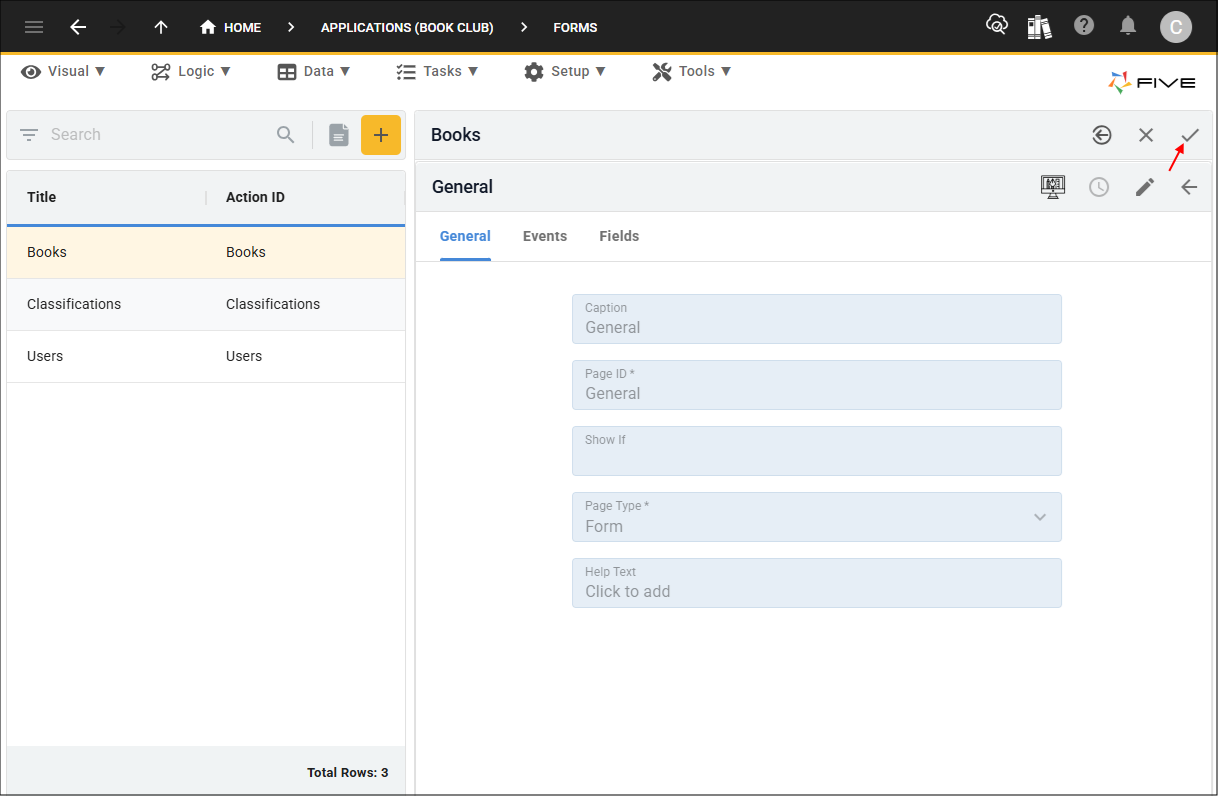The image size is (1218, 796).
Task: Add a new form with plus button
Action: [x=381, y=135]
